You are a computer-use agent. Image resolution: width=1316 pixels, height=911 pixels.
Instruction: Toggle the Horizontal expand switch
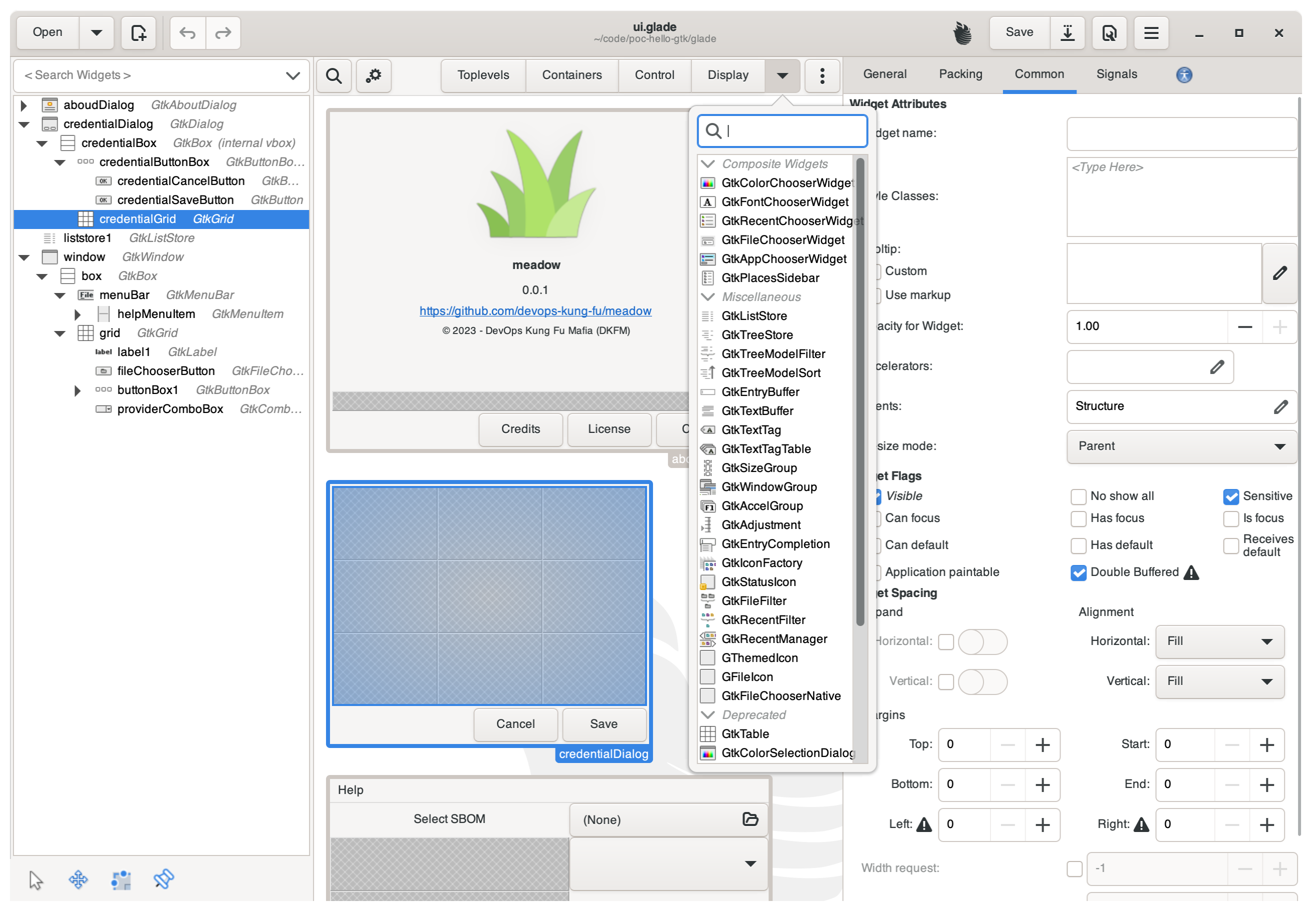pos(982,641)
